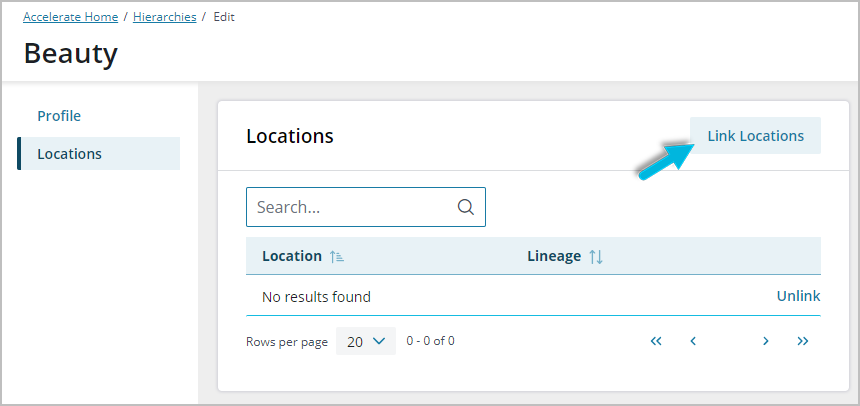Open the Accelerate Home breadcrumb link
Screen dimensions: 860x406
(x=70, y=17)
